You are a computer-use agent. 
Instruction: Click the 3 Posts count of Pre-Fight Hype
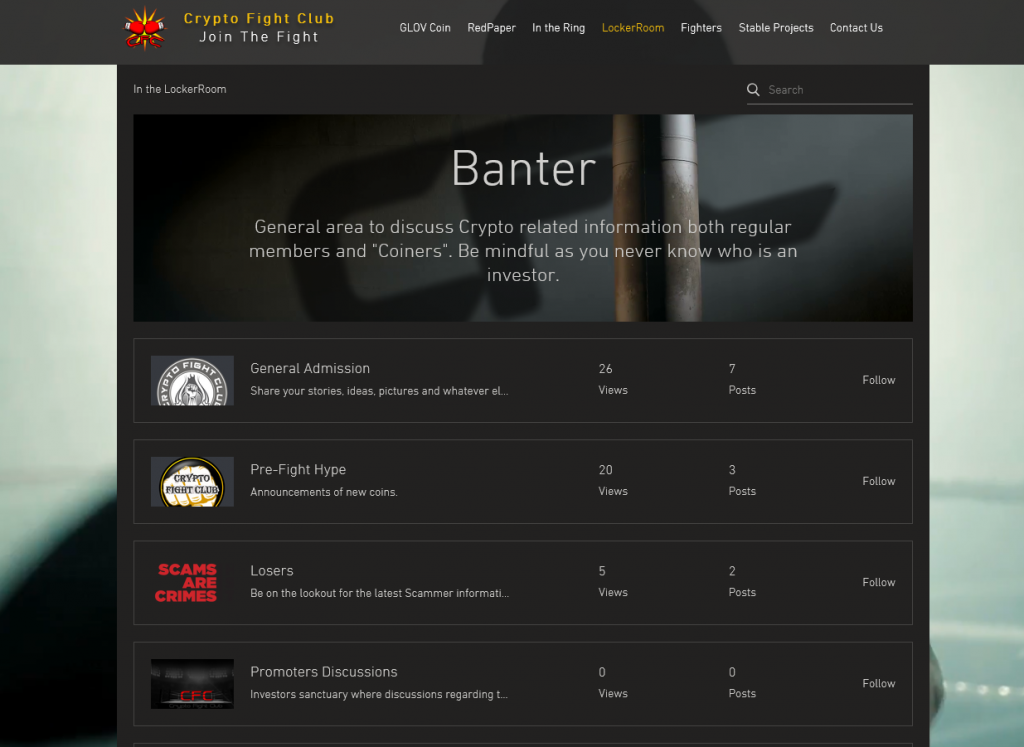(742, 481)
